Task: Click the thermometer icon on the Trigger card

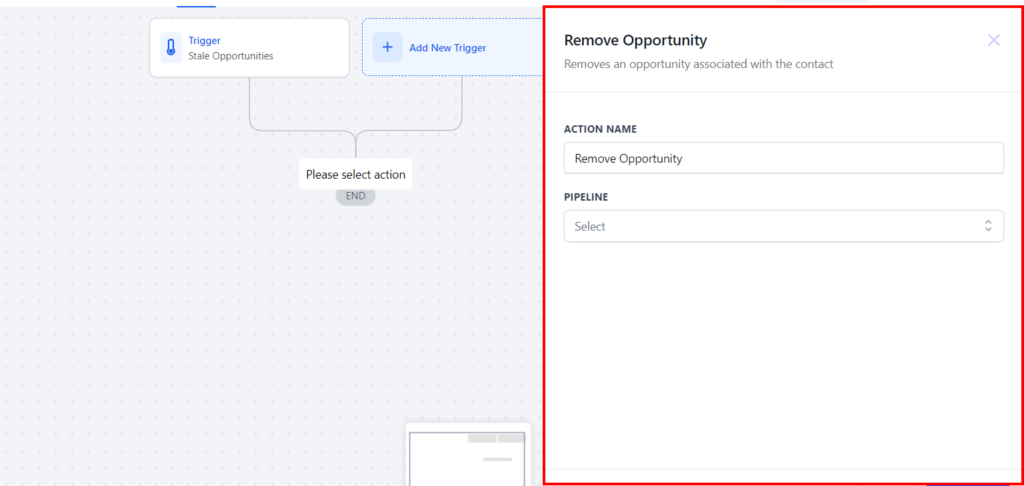Action: [x=171, y=47]
